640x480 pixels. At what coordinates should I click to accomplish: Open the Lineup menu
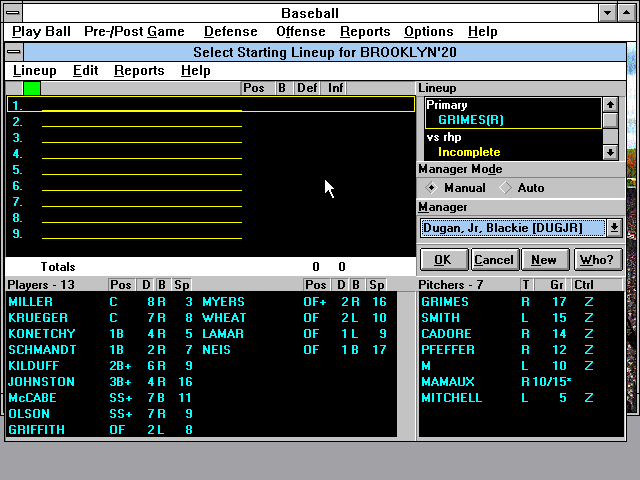click(x=34, y=71)
